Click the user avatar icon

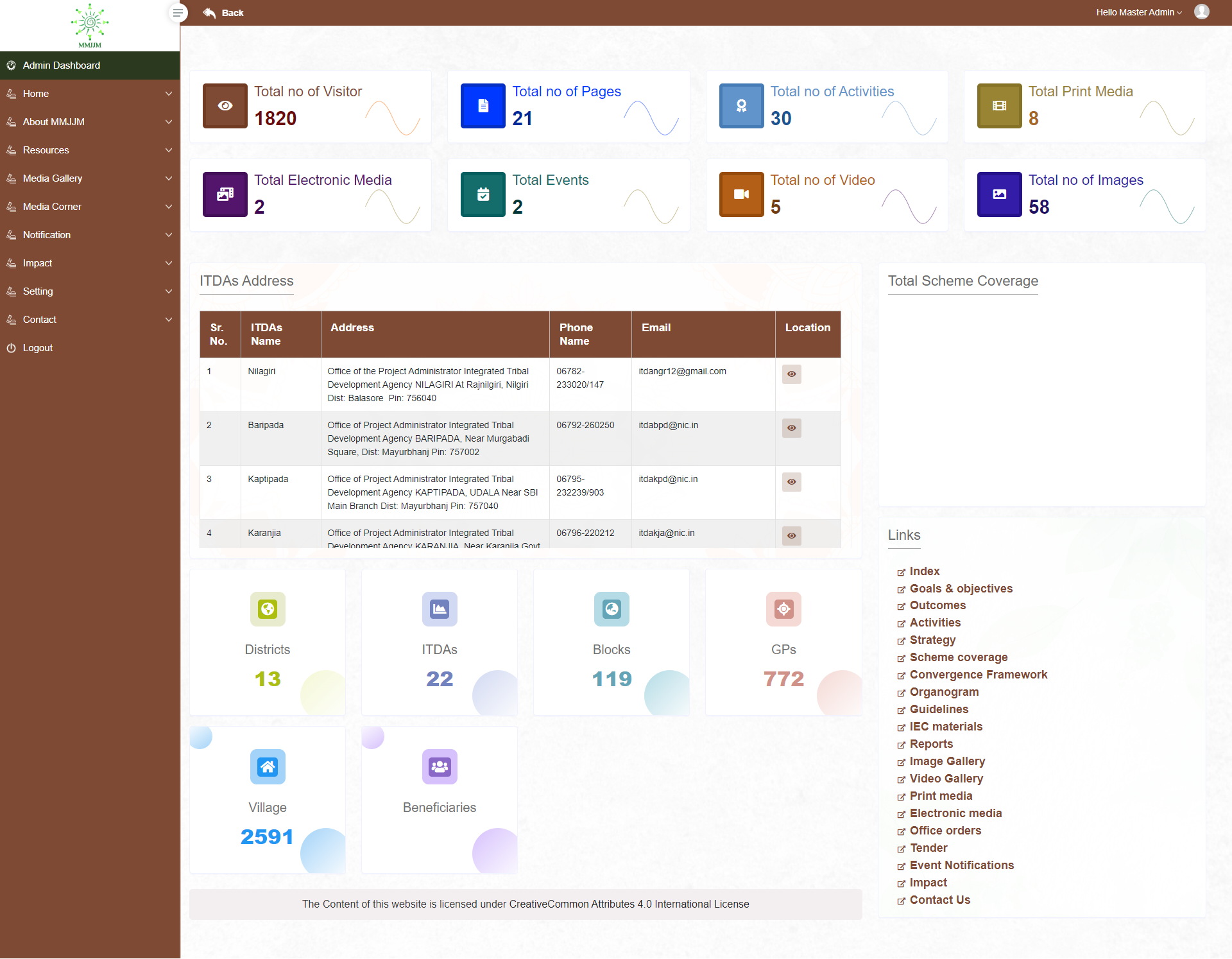(x=1201, y=12)
